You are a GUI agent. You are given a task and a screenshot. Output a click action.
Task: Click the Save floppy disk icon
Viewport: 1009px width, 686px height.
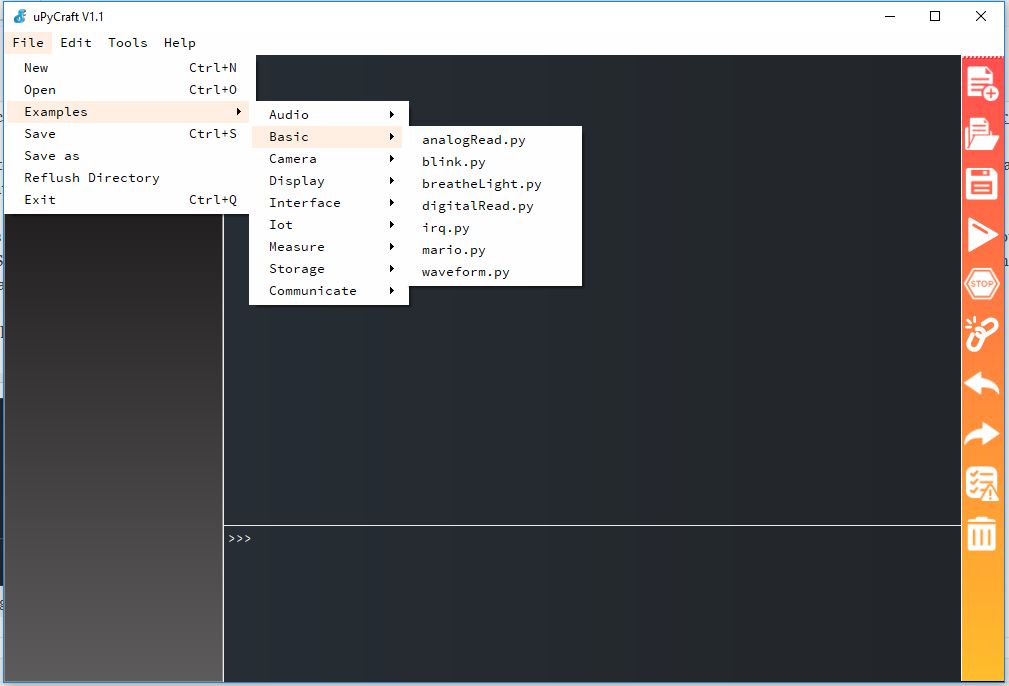click(981, 183)
